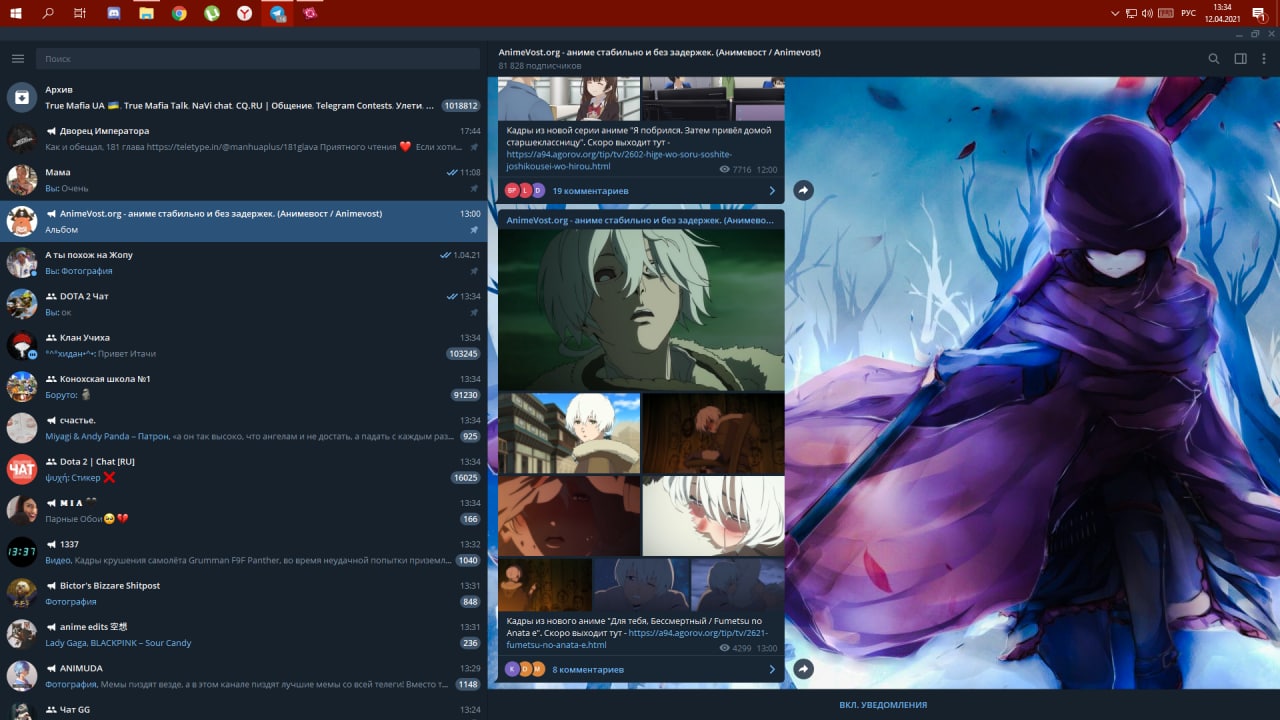Open the large white-haired character album image

tap(641, 310)
